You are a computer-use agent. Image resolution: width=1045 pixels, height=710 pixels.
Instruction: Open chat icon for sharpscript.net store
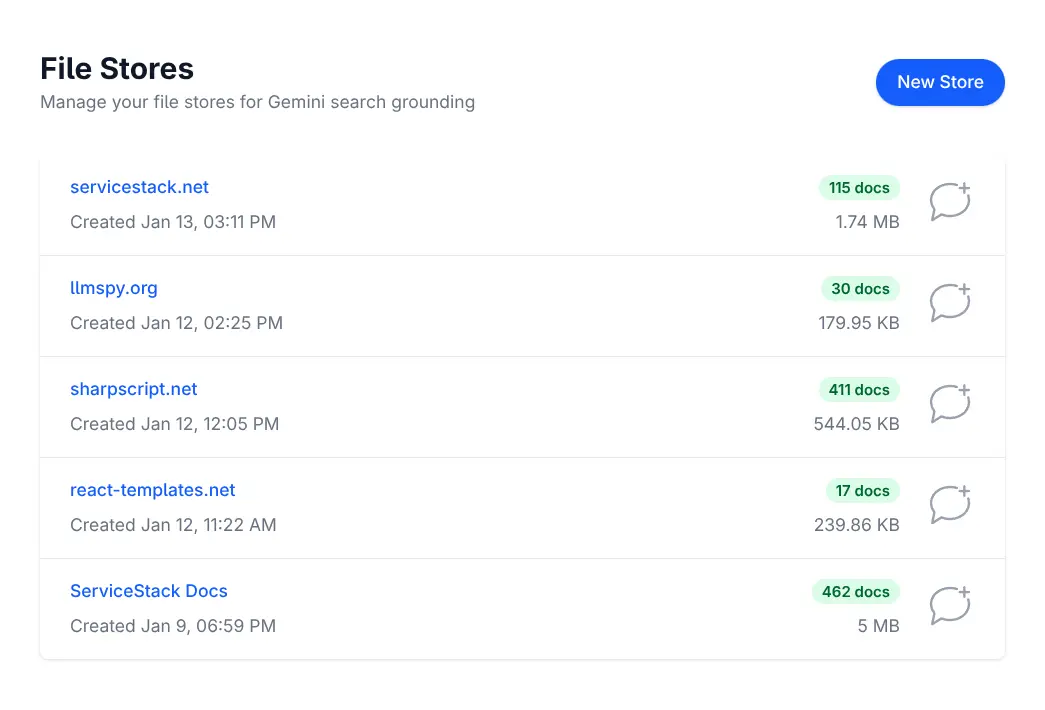pyautogui.click(x=950, y=403)
